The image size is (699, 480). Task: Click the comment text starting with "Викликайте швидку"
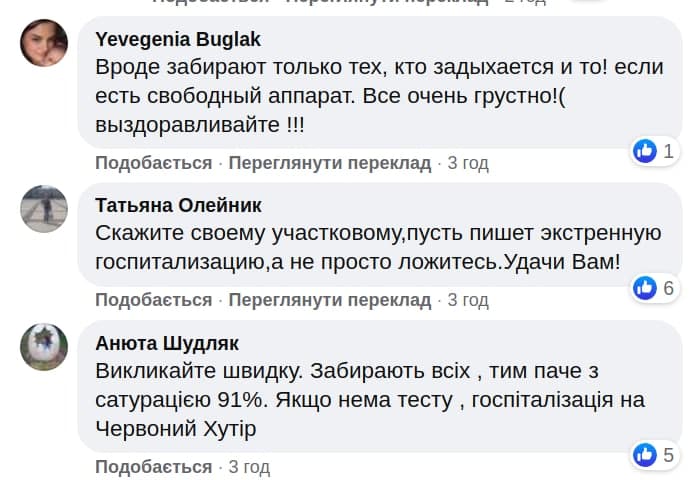pyautogui.click(x=370, y=400)
